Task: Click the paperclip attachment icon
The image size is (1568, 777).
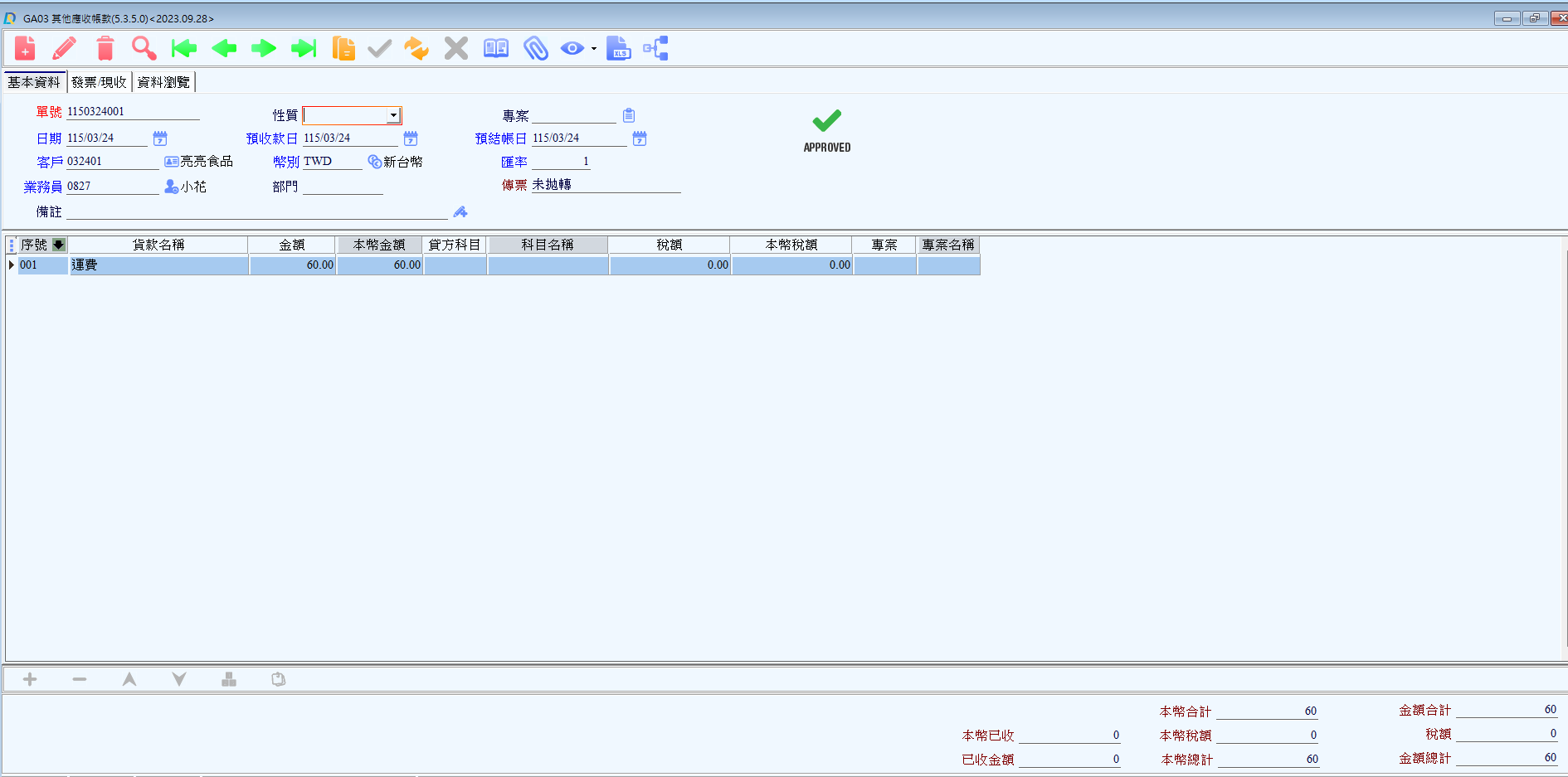Action: (x=536, y=49)
